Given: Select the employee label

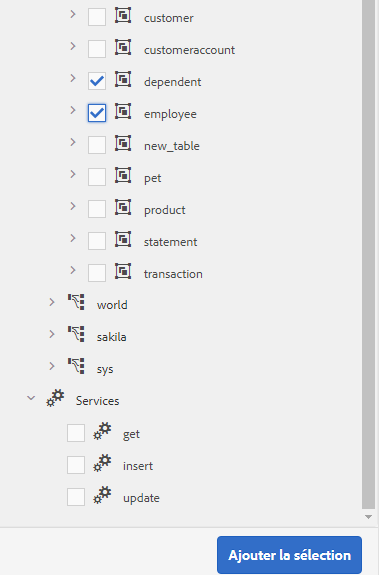Looking at the screenshot, I should (170, 114).
